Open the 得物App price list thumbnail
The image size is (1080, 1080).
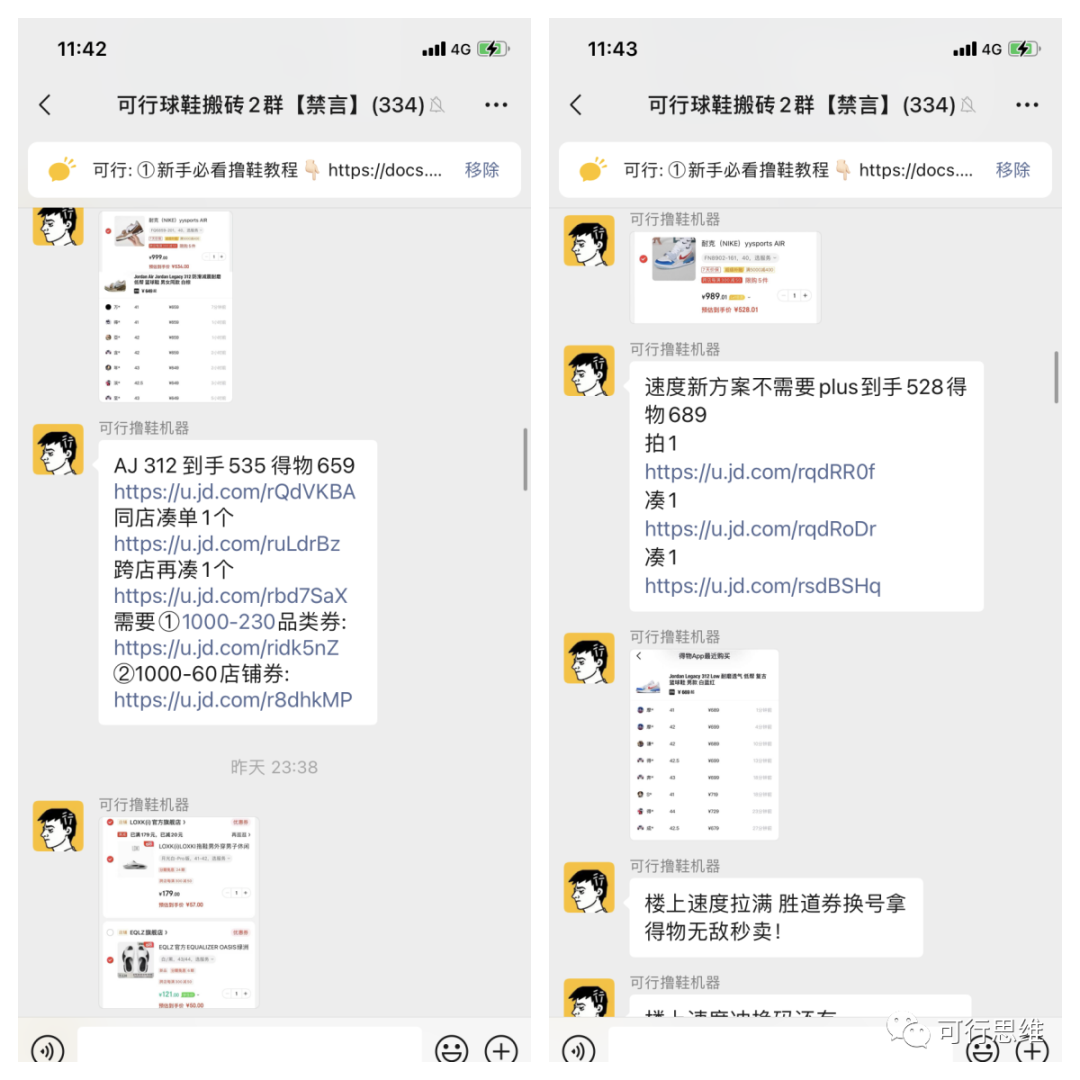coord(704,744)
